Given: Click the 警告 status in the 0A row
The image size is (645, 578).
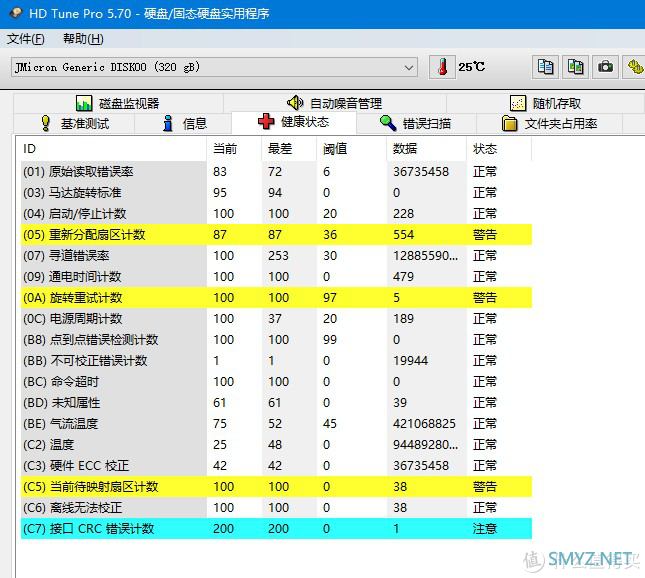Looking at the screenshot, I should pyautogui.click(x=485, y=297).
